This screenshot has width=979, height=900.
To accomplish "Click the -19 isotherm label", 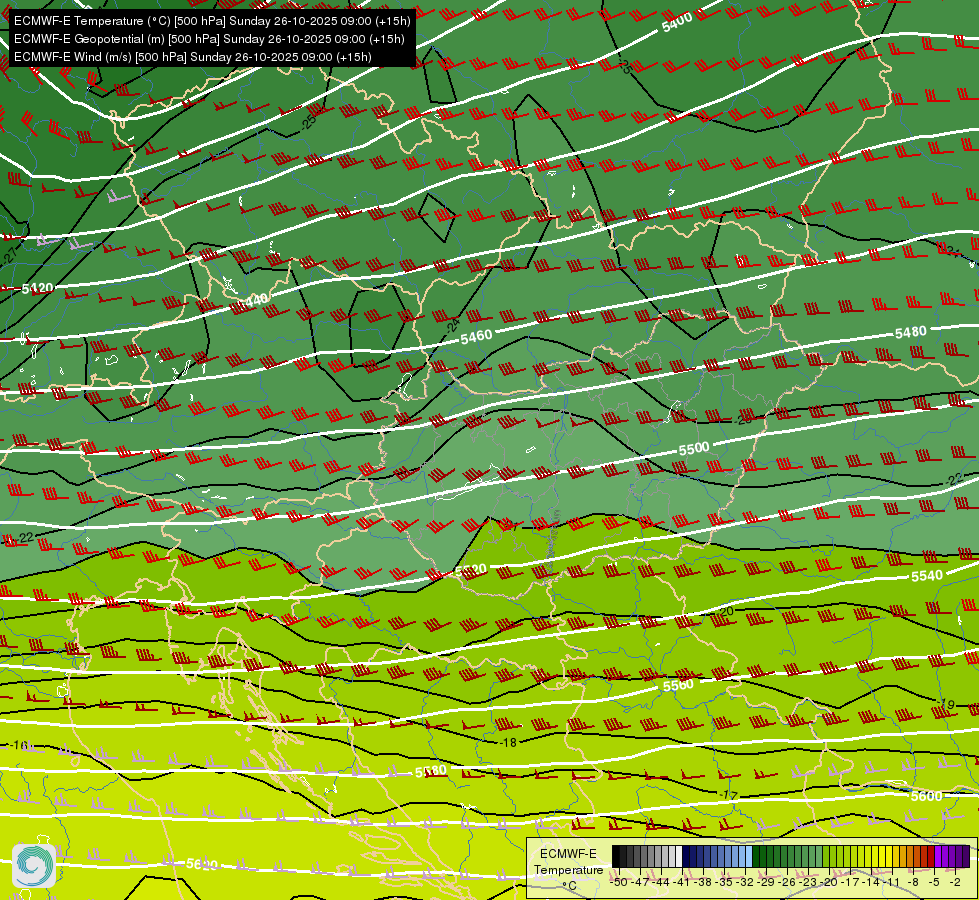I will point(945,705).
